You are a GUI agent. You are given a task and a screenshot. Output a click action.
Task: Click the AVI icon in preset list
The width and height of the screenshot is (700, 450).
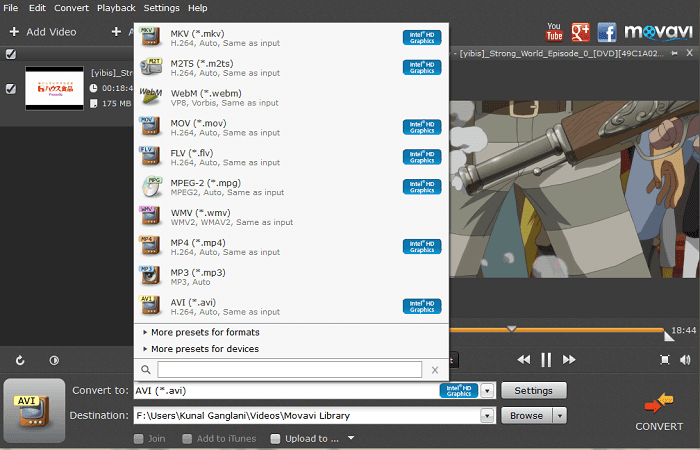pyautogui.click(x=150, y=306)
